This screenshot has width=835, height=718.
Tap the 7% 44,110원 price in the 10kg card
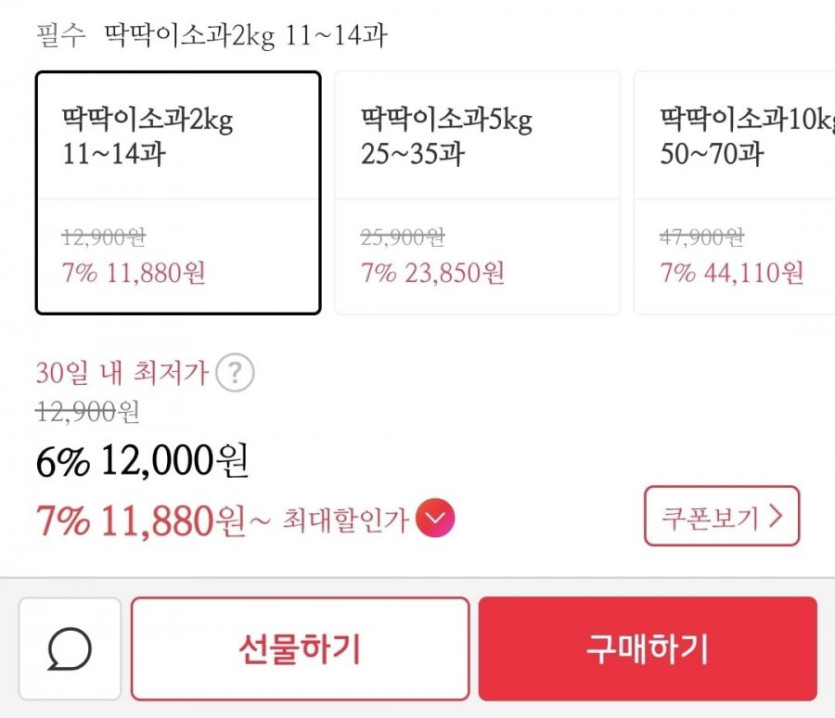(x=731, y=272)
